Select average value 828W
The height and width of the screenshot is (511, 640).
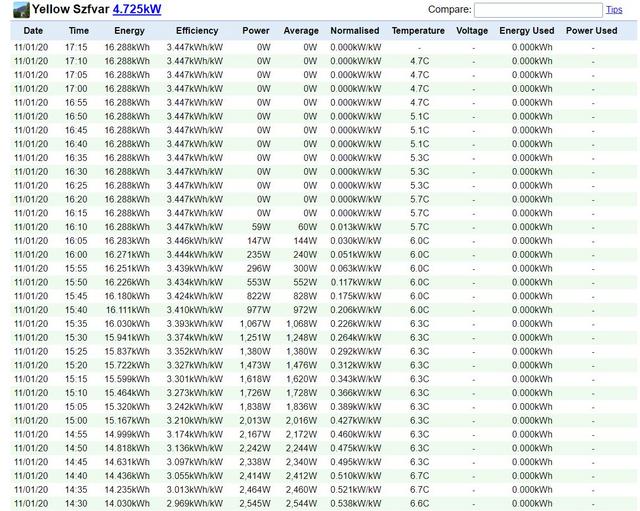pyautogui.click(x=305, y=296)
